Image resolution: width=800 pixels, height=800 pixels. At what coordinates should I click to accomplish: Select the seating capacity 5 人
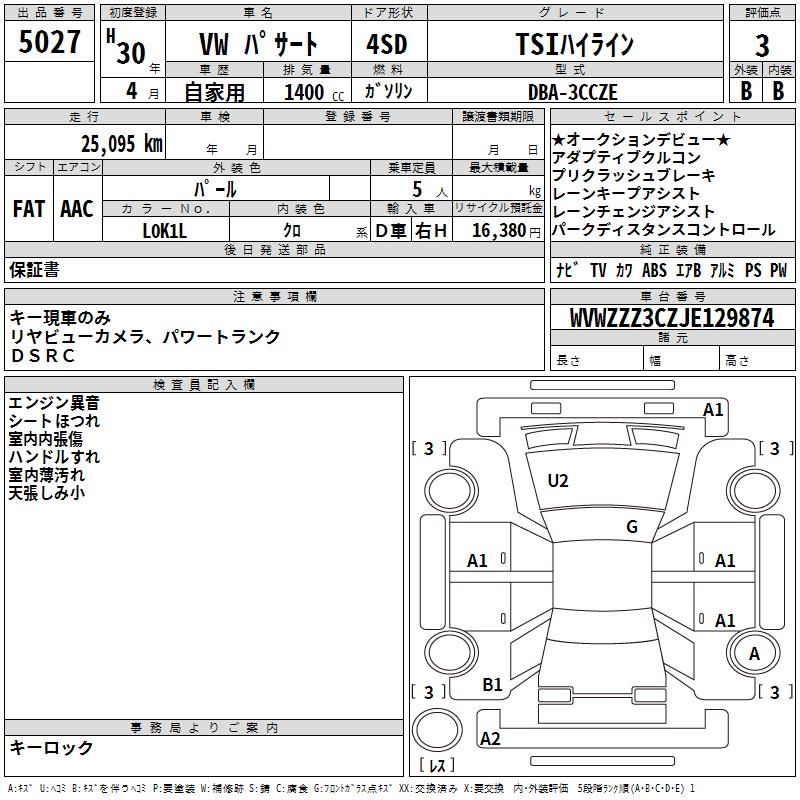[x=429, y=190]
